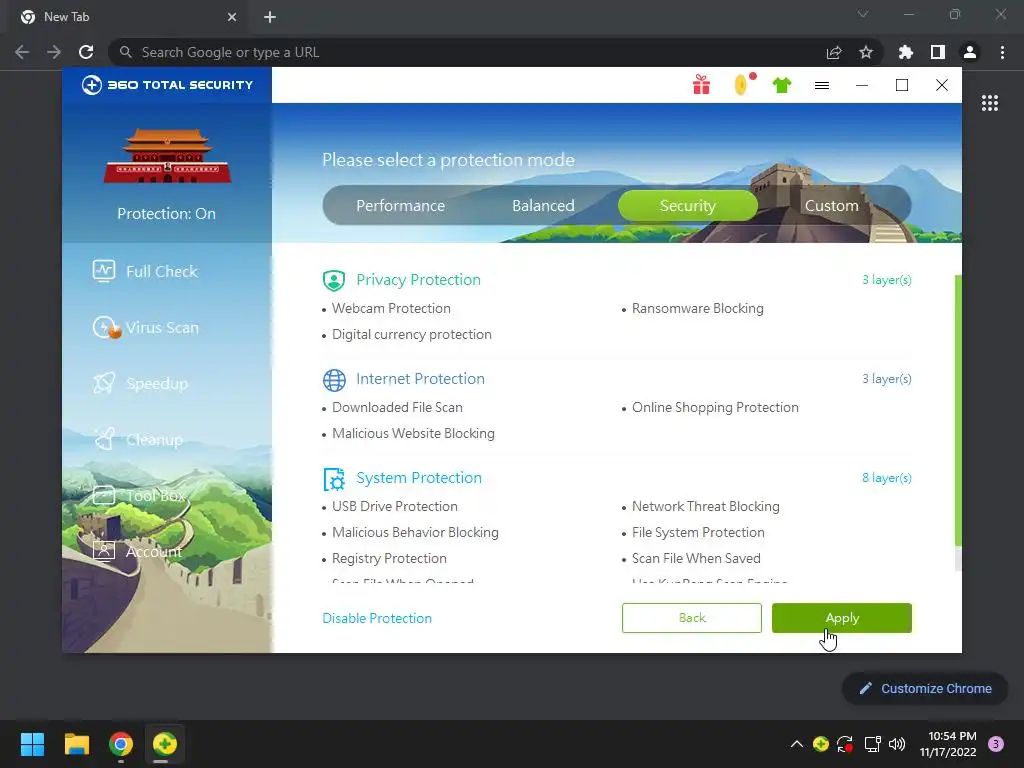This screenshot has height=768, width=1024.
Task: Click Protection: On status text
Action: 167,214
